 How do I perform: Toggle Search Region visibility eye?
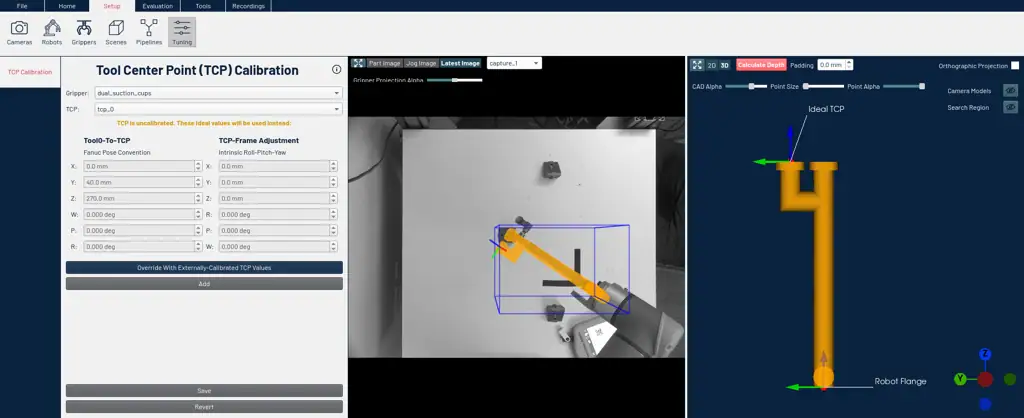pyautogui.click(x=1010, y=107)
